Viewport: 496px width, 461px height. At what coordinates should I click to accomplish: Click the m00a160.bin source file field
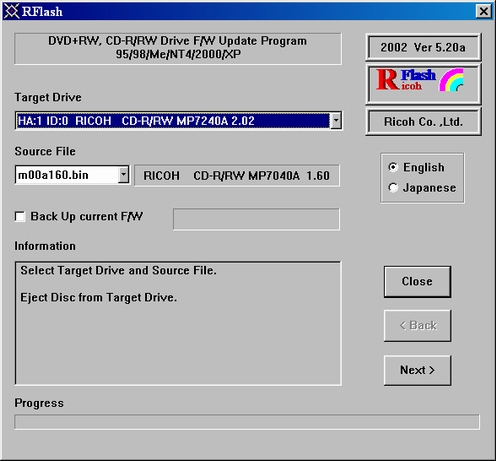(67, 174)
